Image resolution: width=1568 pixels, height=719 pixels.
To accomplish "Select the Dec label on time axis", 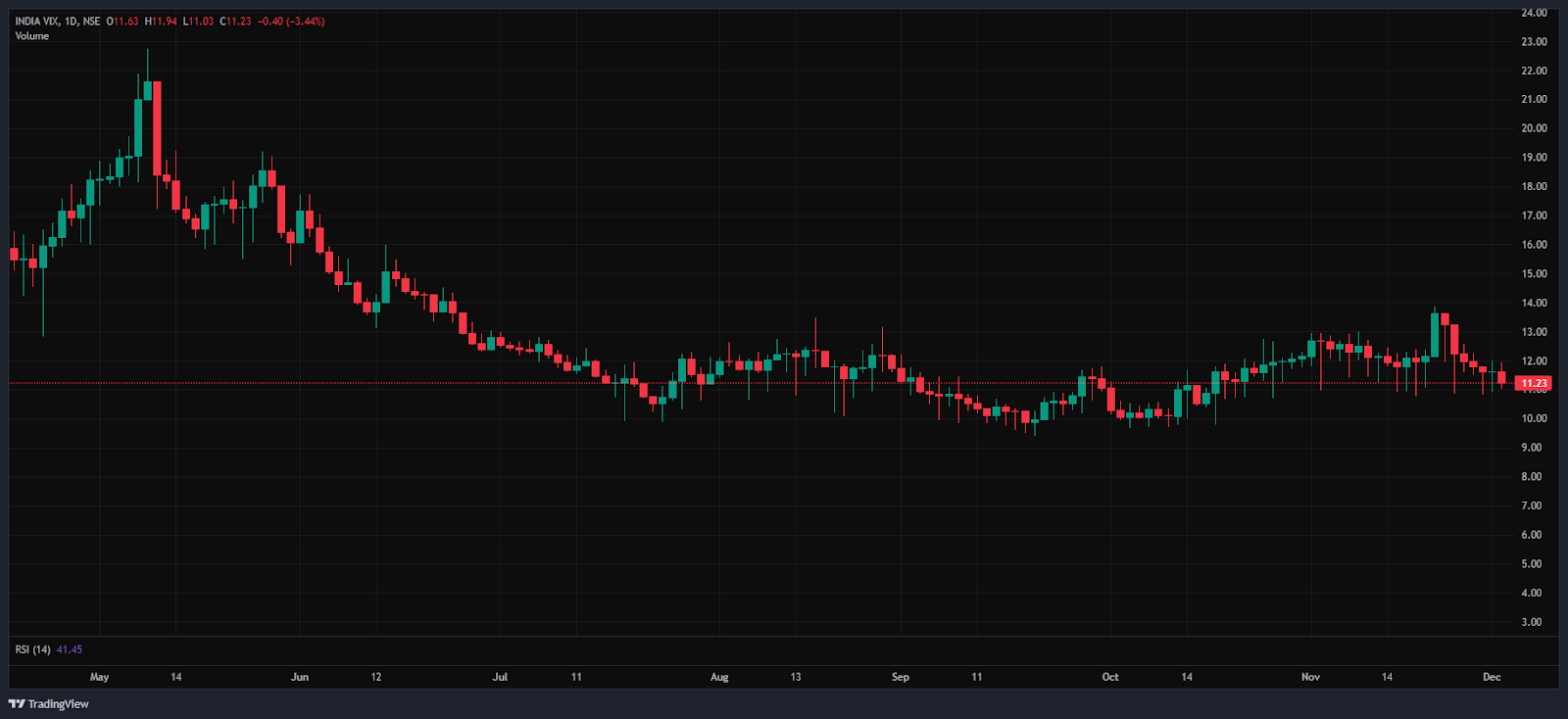I will 1492,677.
